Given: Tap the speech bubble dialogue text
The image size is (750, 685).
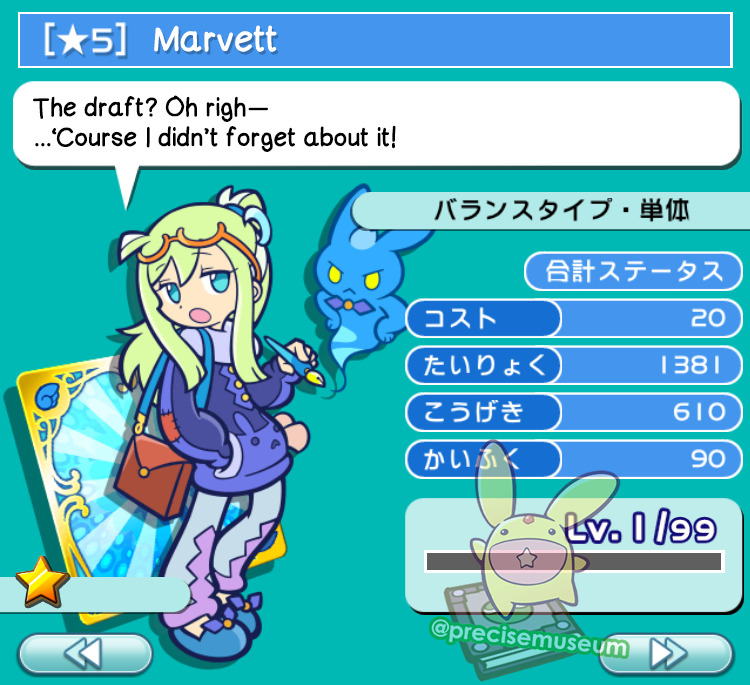Looking at the screenshot, I should (214, 122).
